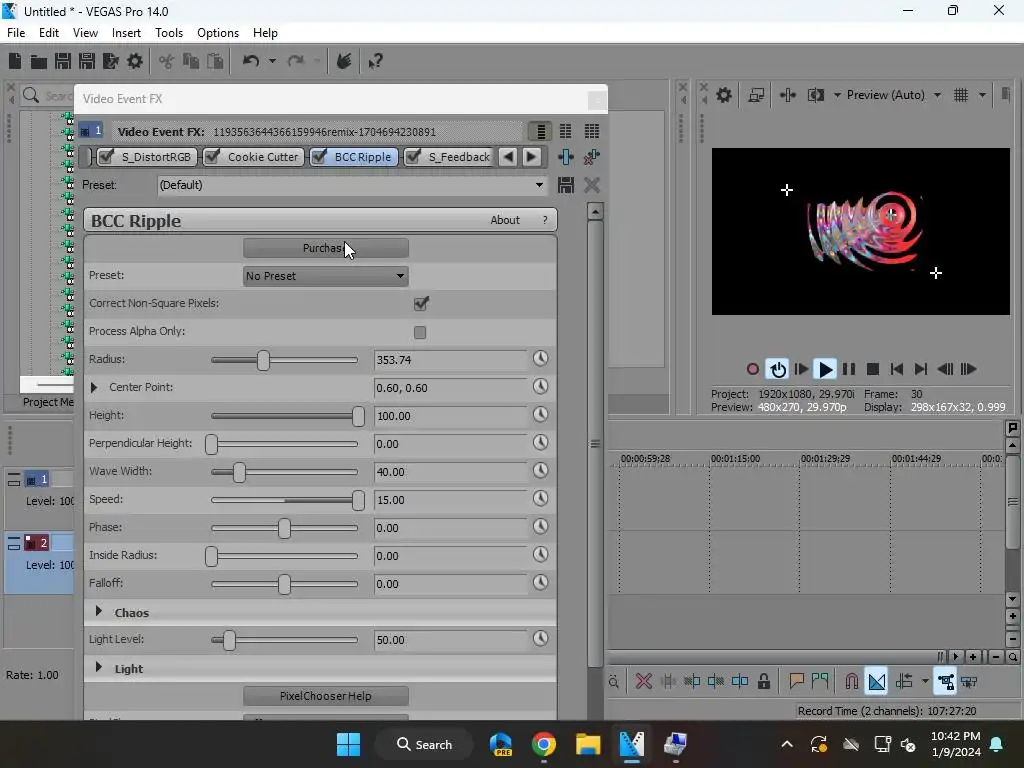The image size is (1024, 768).
Task: Open the Options menu
Action: point(218,33)
